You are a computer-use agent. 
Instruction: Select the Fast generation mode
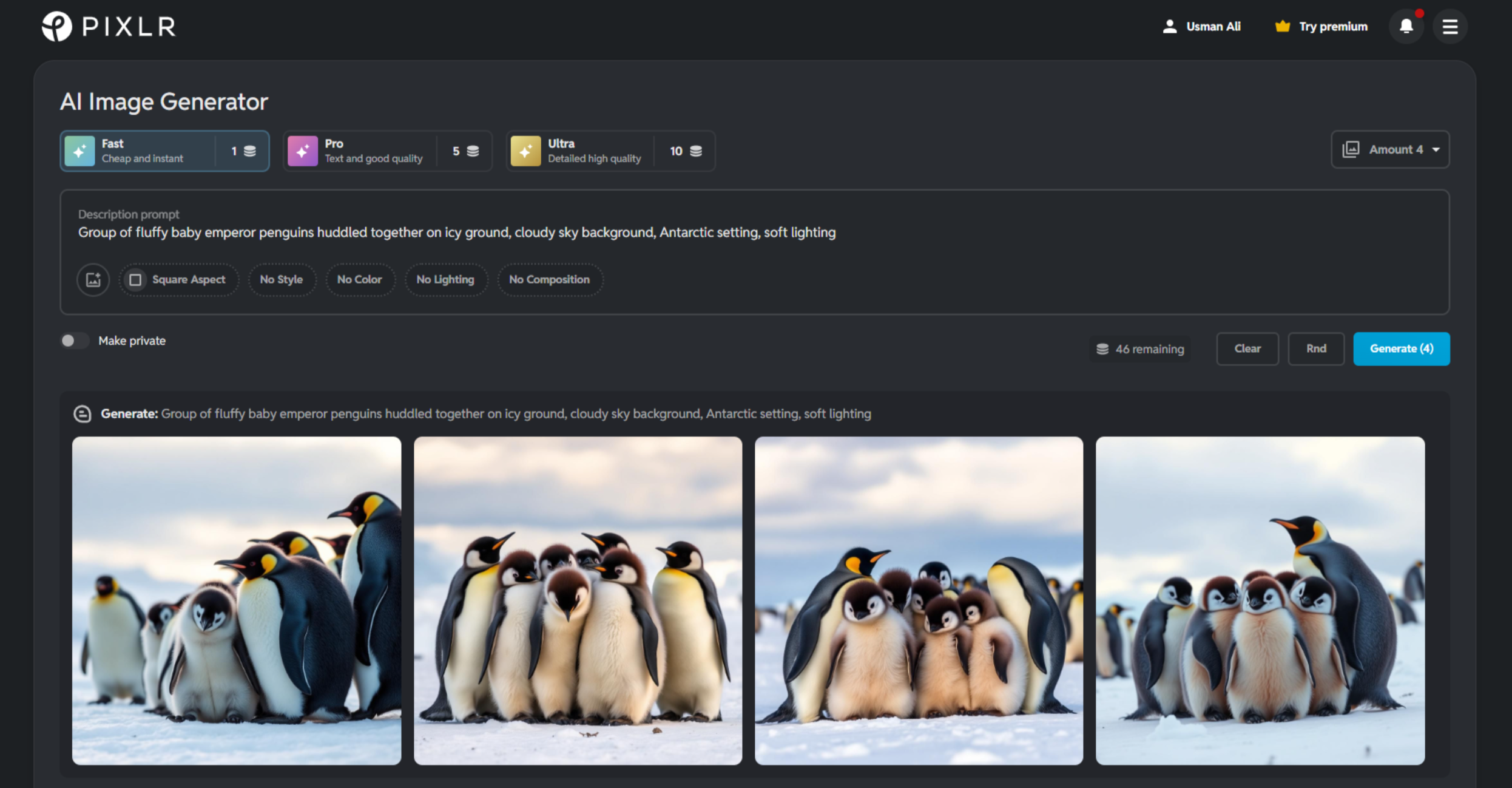(164, 151)
